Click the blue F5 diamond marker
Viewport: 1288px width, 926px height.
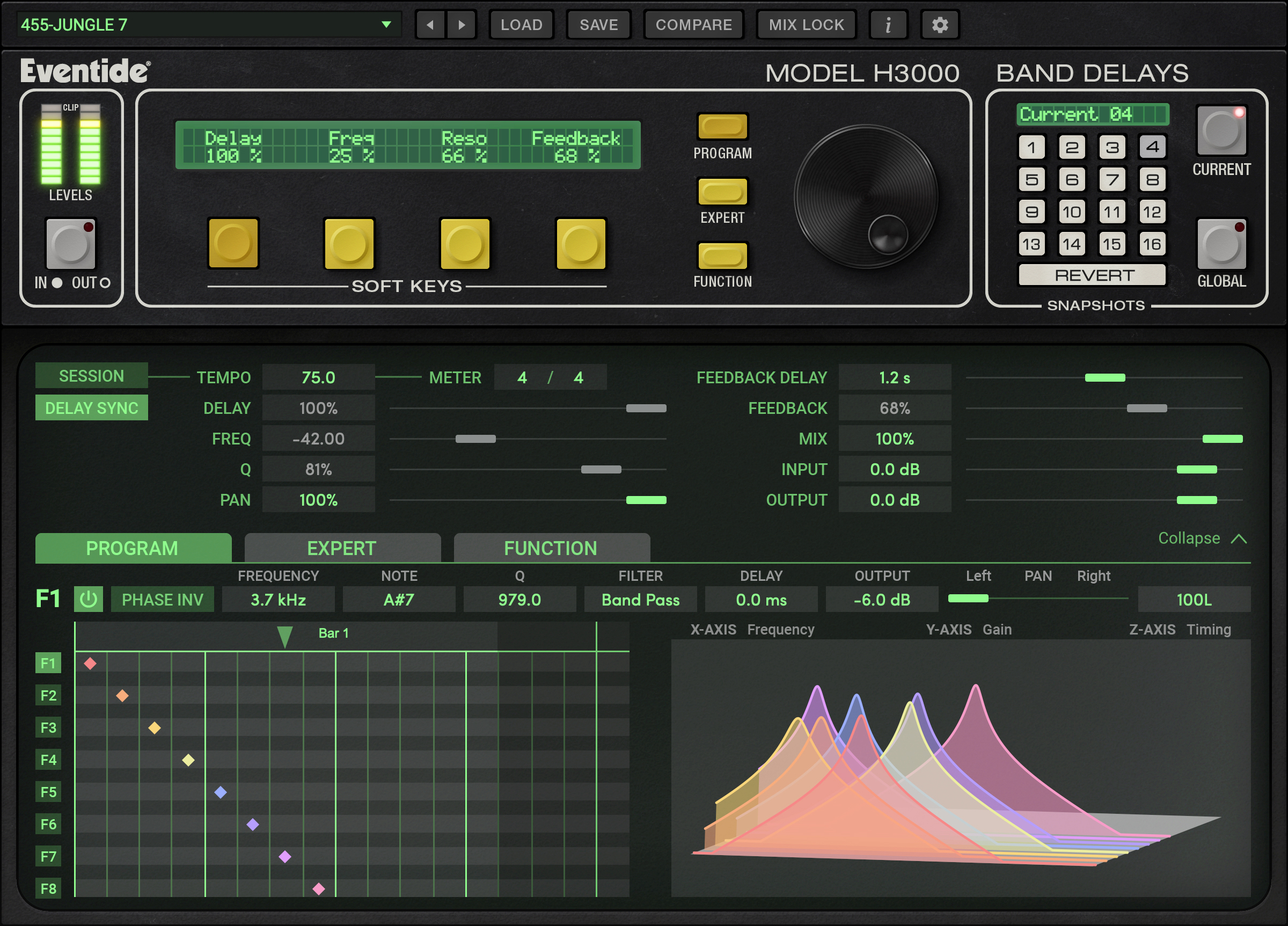(221, 792)
